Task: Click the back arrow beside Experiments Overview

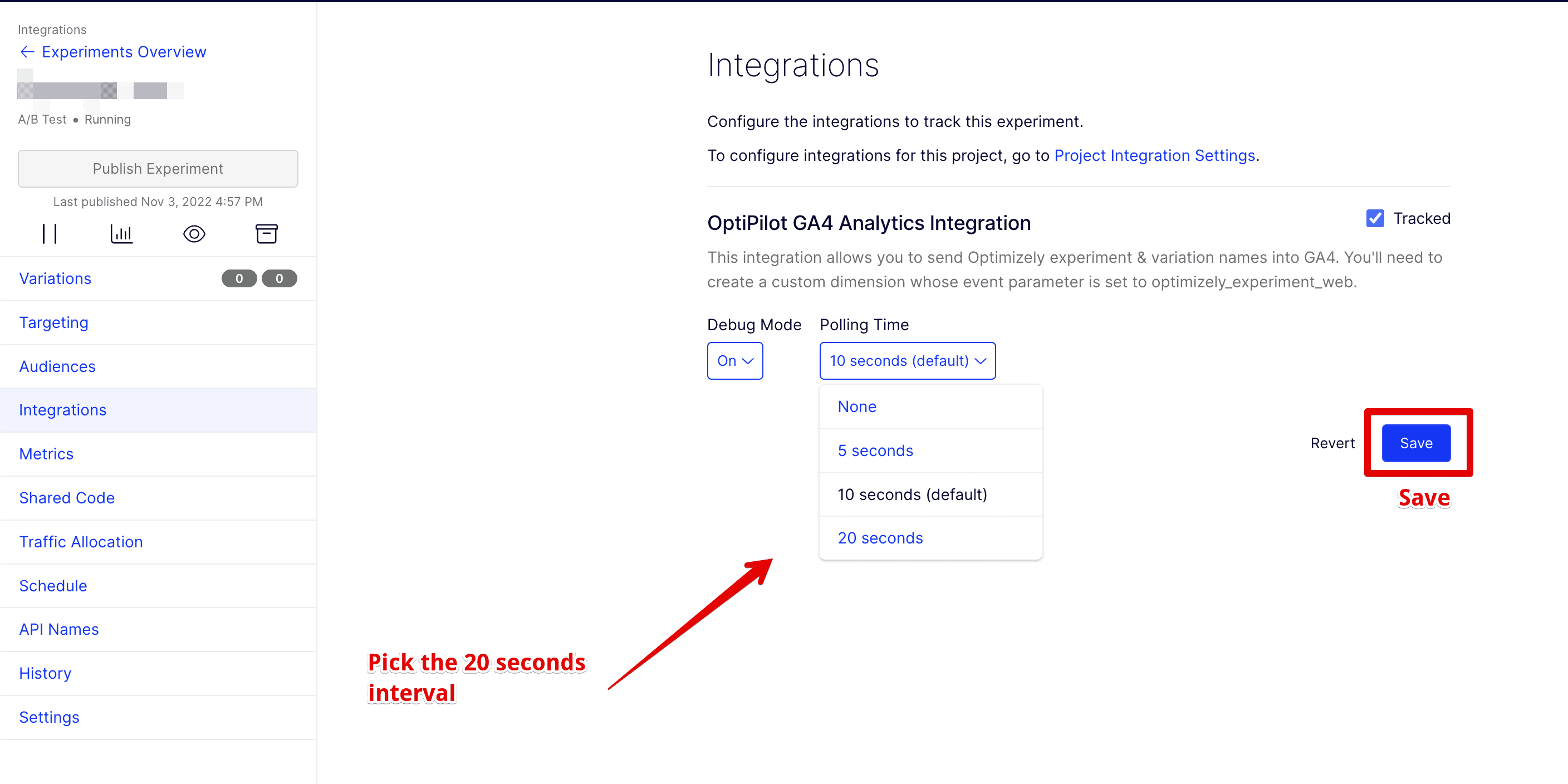Action: click(27, 52)
